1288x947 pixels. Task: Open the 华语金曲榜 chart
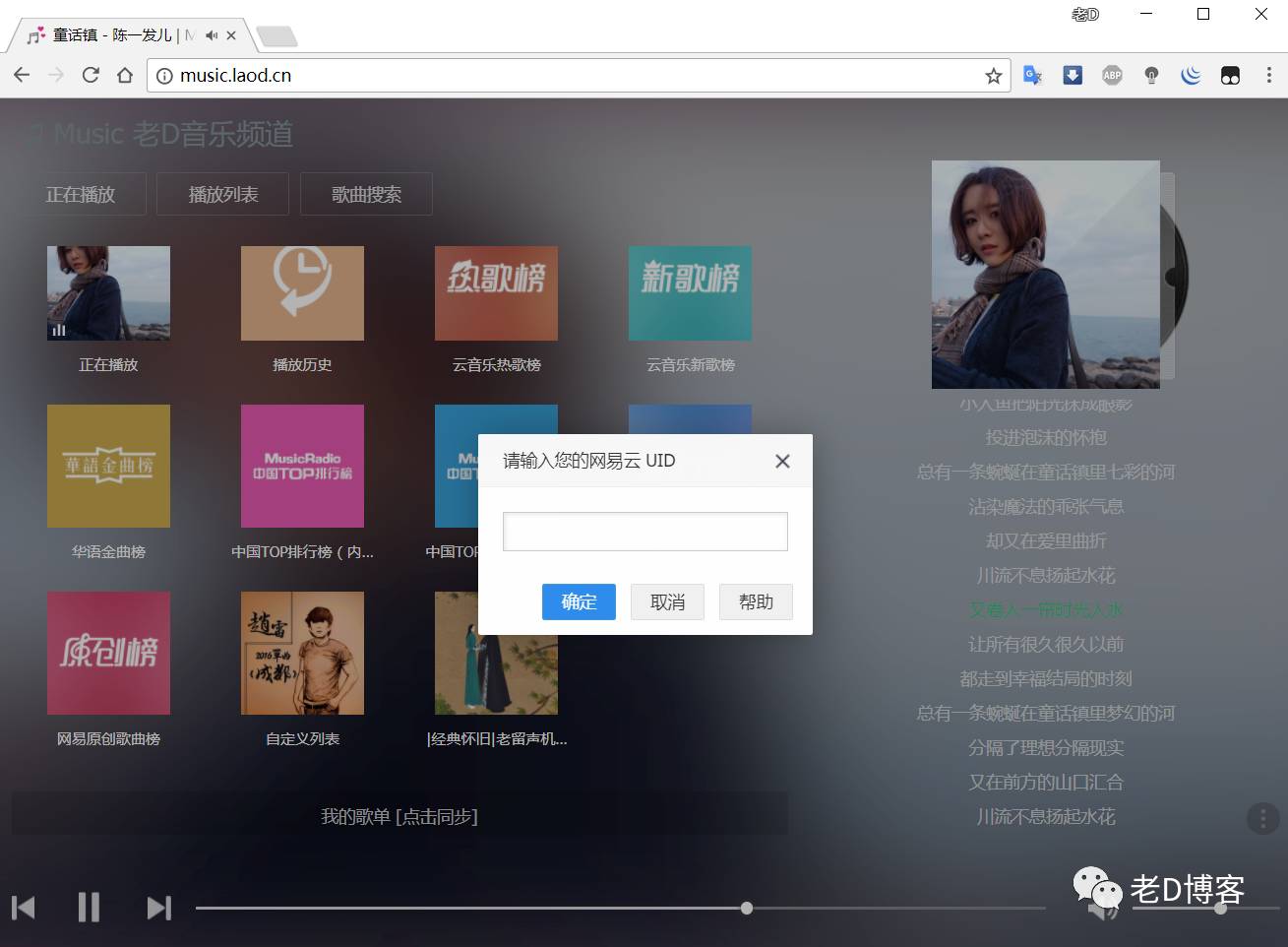coord(108,466)
